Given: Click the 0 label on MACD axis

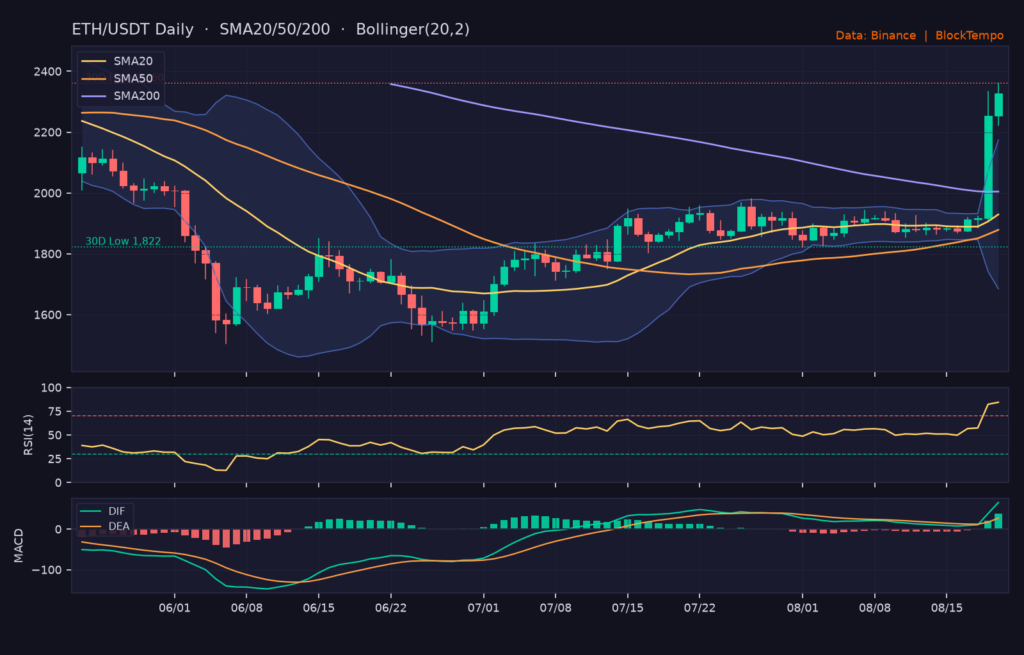Looking at the screenshot, I should pos(59,530).
